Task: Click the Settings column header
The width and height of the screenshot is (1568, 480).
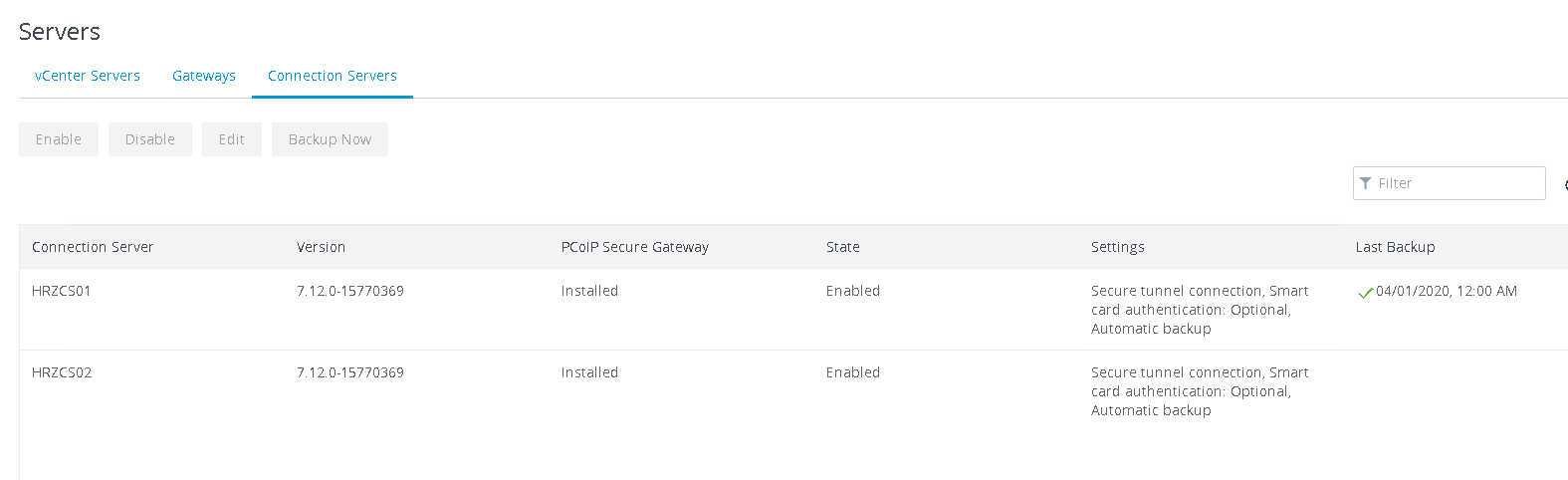Action: 1118,247
